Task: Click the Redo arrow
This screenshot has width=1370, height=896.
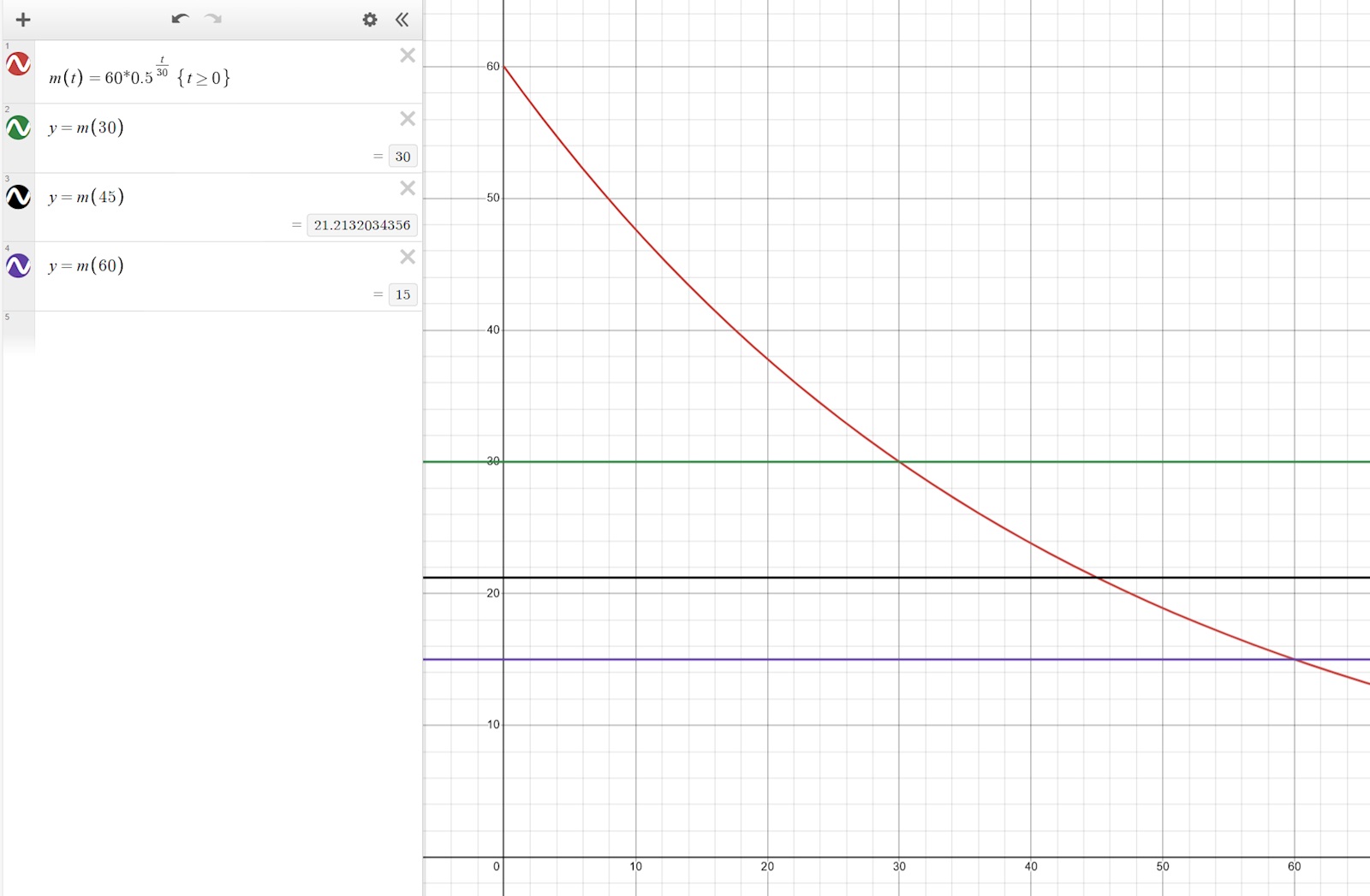Action: 213,19
